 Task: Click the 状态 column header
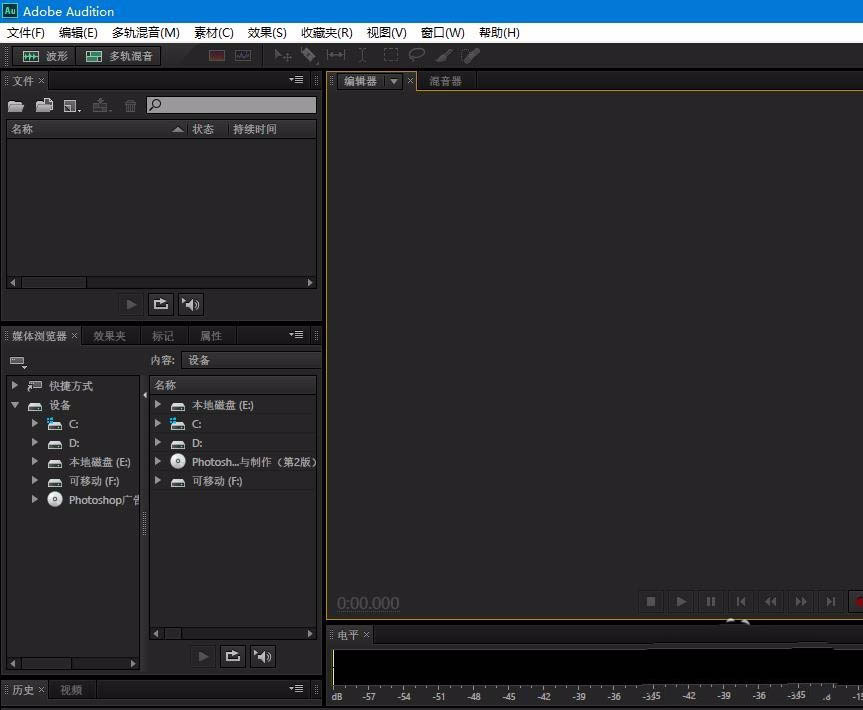207,129
